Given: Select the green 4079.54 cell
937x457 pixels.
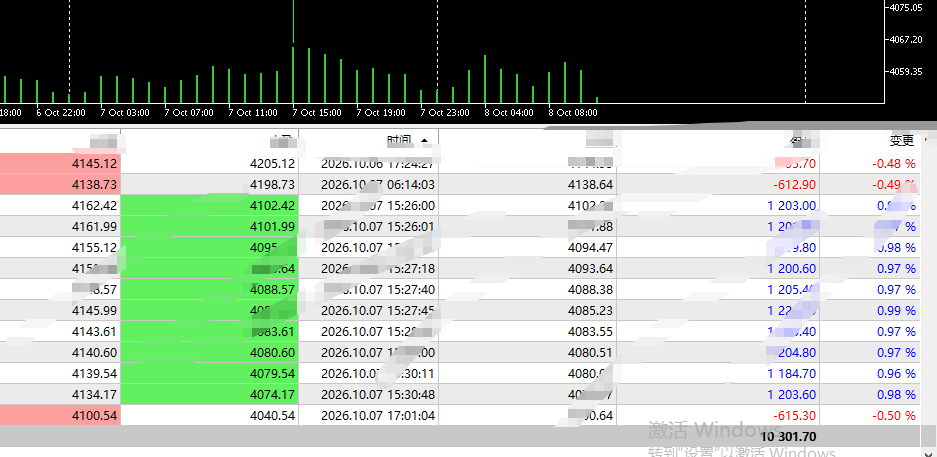Looking at the screenshot, I should (x=272, y=373).
